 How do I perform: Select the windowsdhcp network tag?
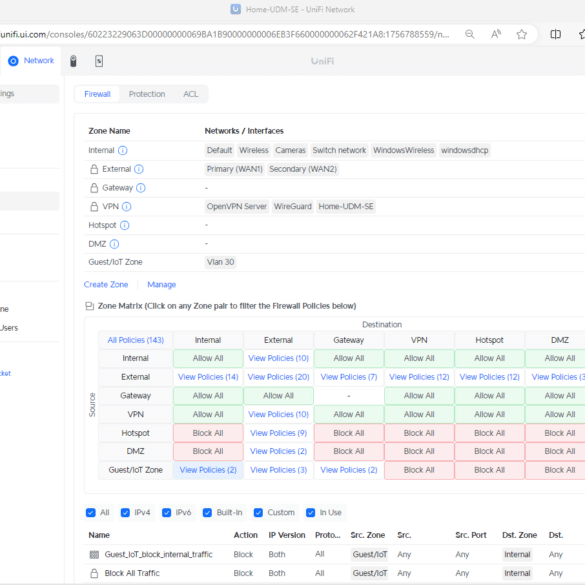pyautogui.click(x=464, y=150)
